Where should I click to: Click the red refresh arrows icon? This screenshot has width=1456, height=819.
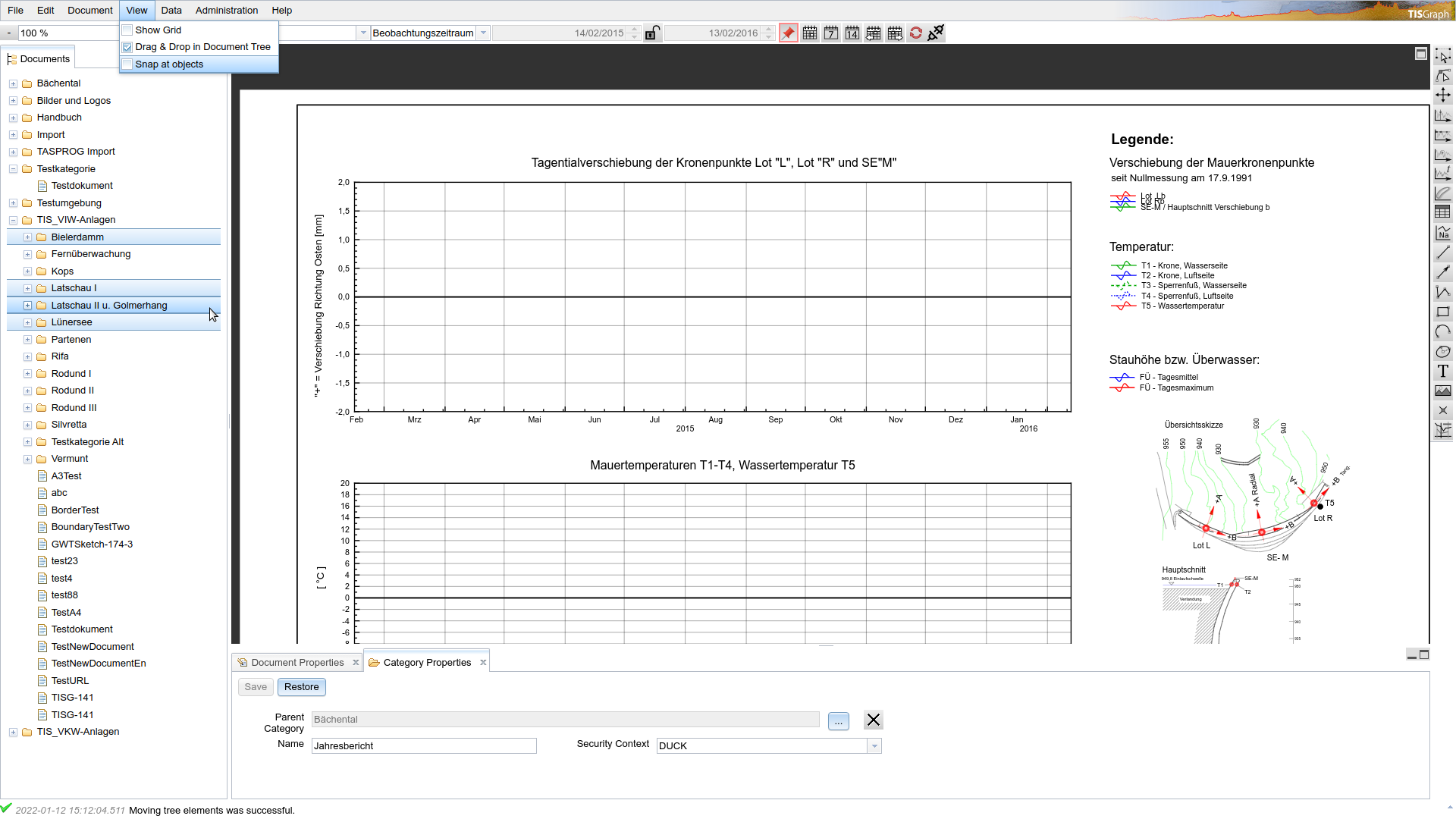(916, 33)
